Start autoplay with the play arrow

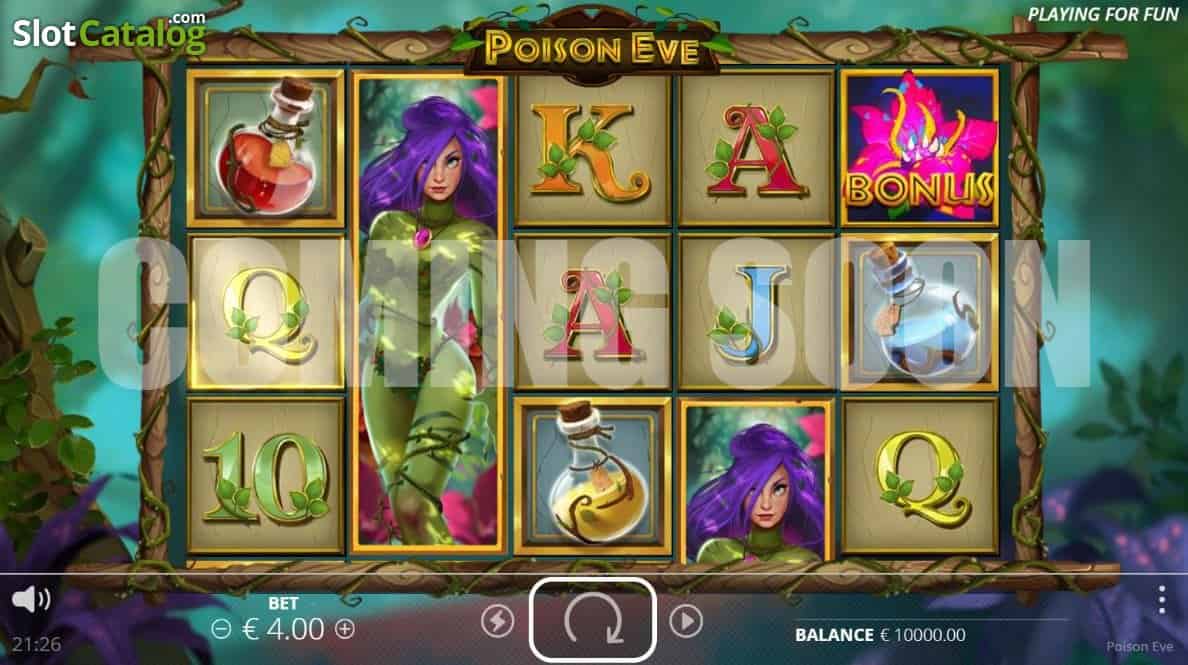click(686, 621)
